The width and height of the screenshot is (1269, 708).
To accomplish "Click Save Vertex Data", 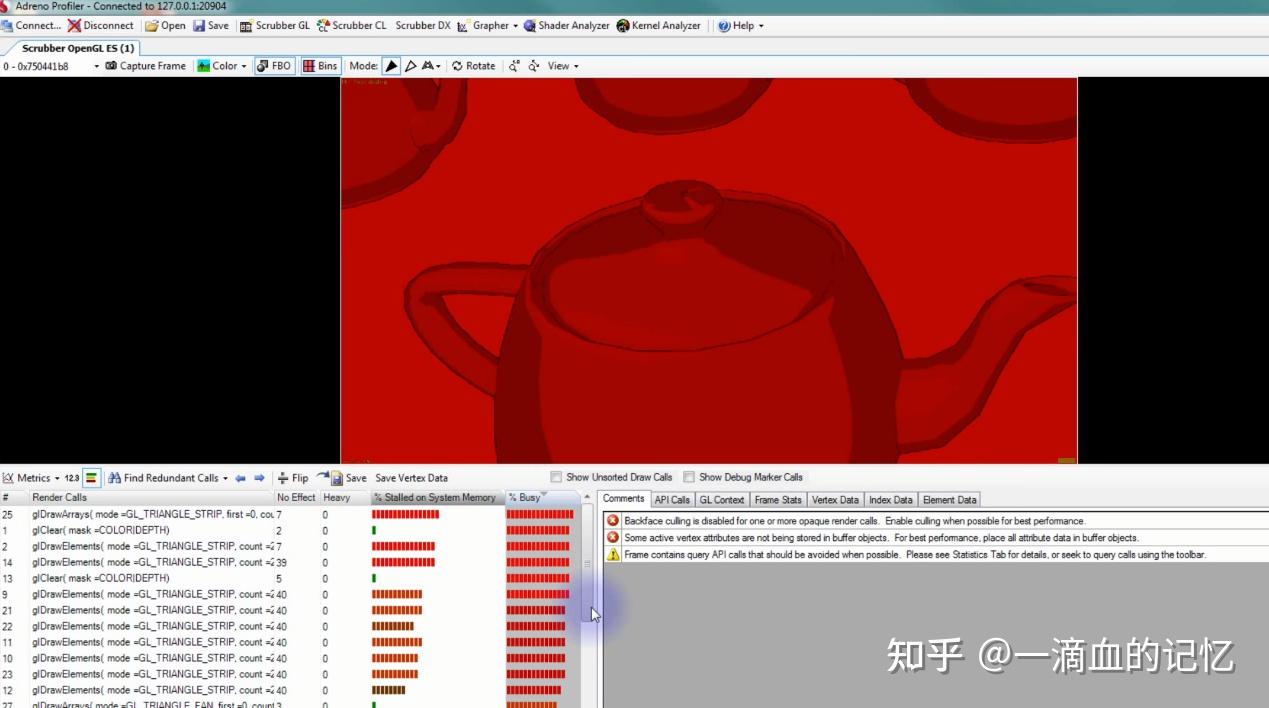I will click(x=413, y=477).
